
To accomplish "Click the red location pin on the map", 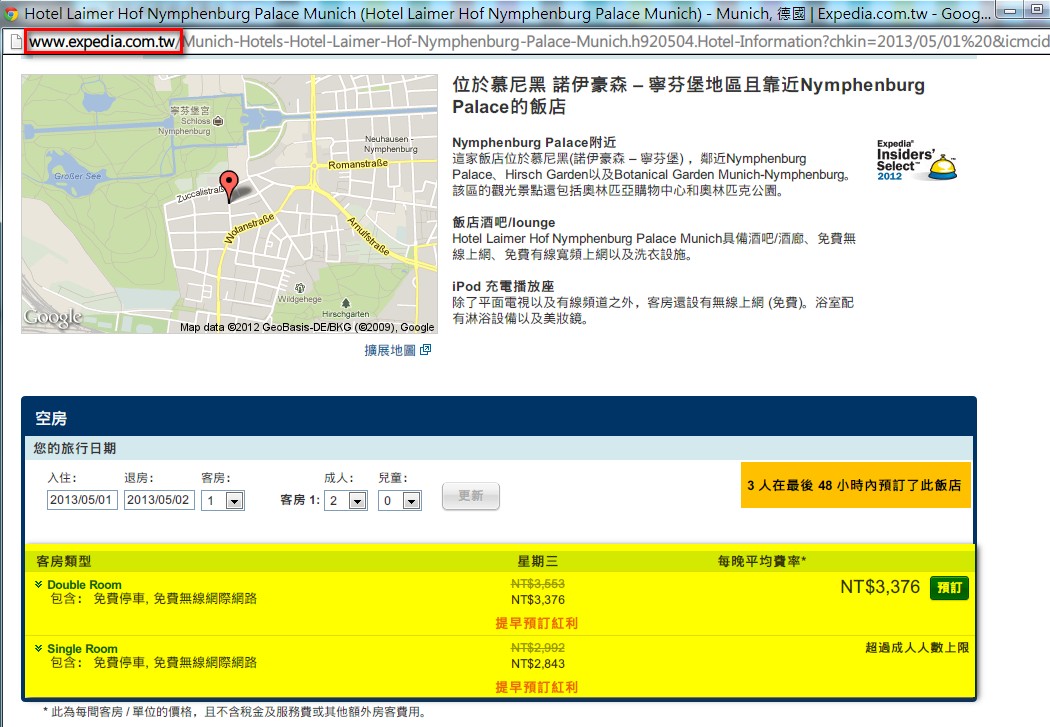I will tap(229, 186).
